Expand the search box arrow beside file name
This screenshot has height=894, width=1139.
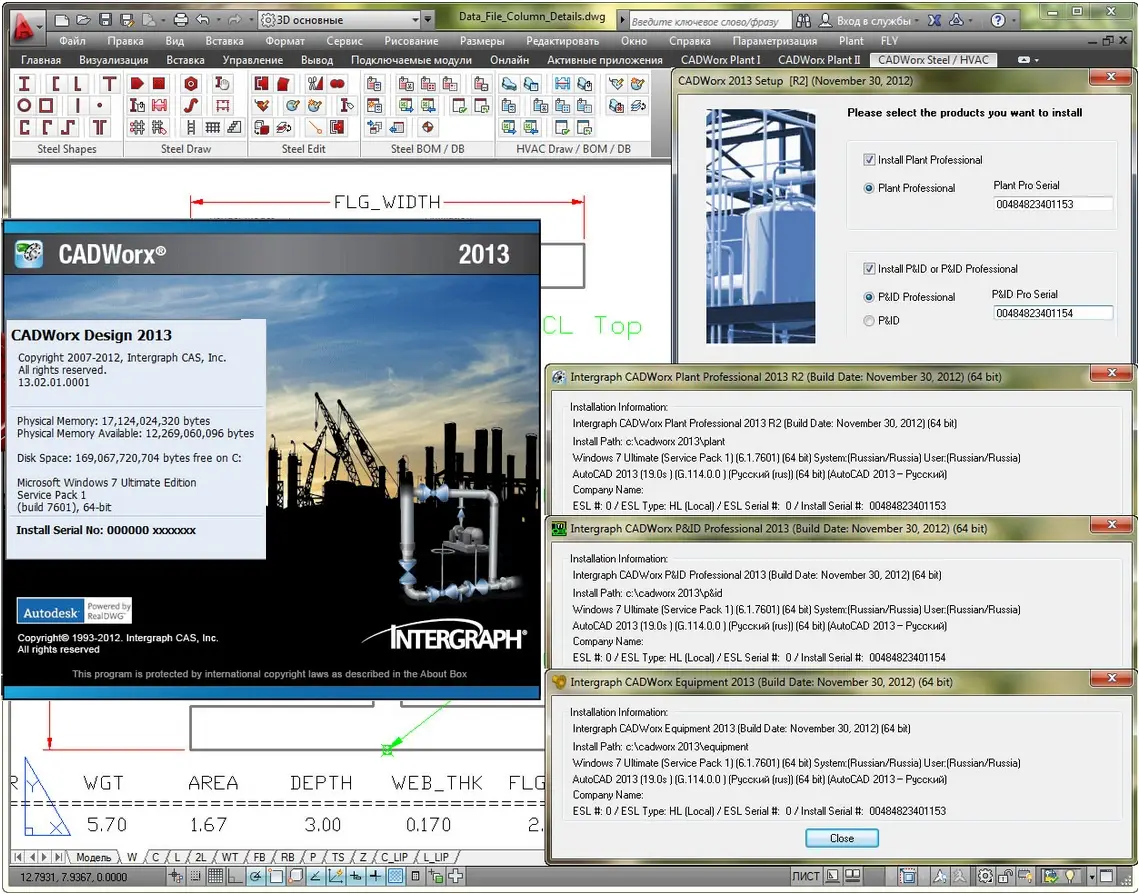coord(622,20)
